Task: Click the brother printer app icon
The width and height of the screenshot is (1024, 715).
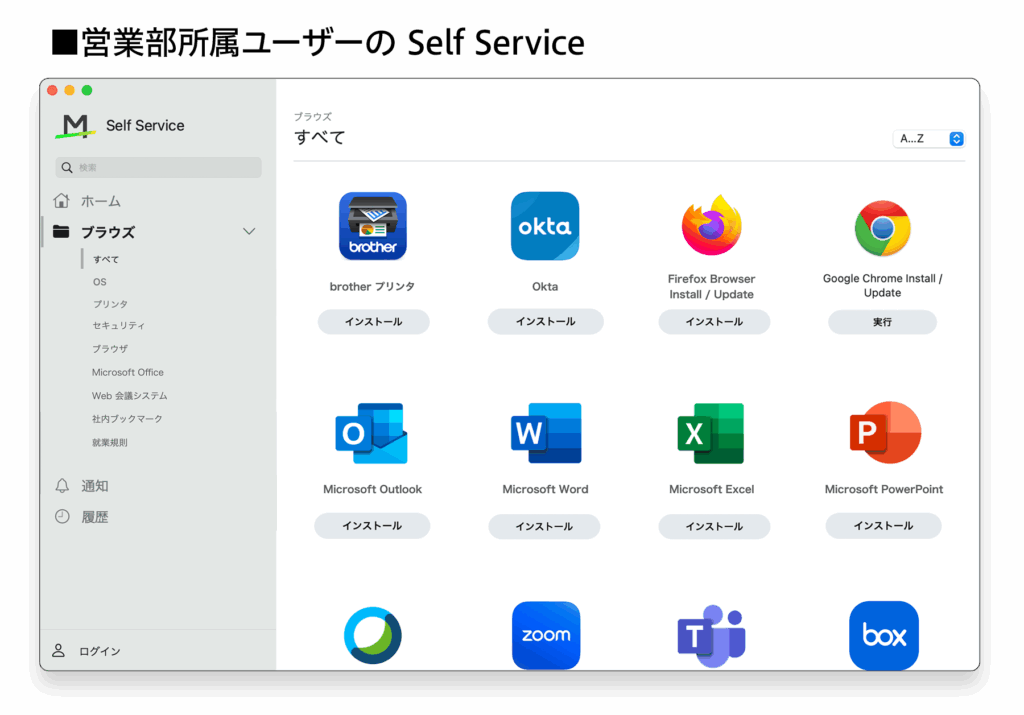Action: tap(372, 226)
